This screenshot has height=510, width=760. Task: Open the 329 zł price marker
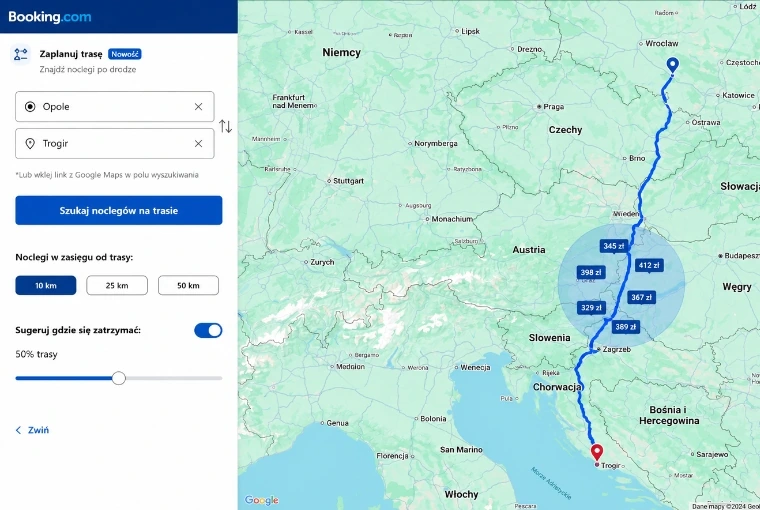(x=591, y=307)
